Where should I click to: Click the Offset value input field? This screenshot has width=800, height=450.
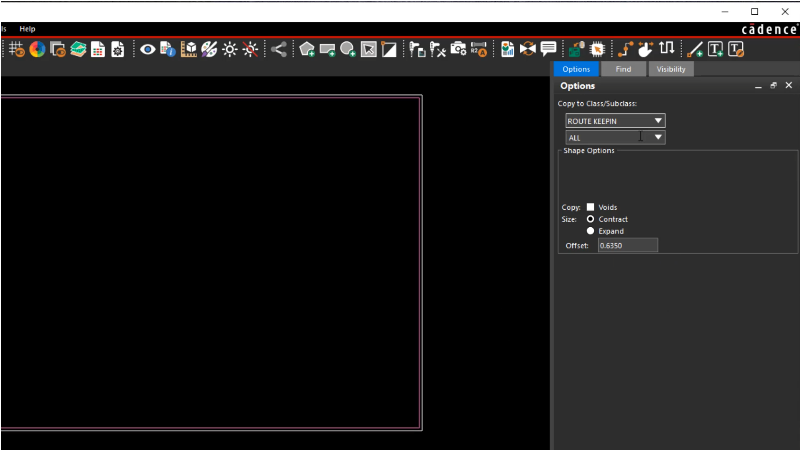pyautogui.click(x=627, y=245)
